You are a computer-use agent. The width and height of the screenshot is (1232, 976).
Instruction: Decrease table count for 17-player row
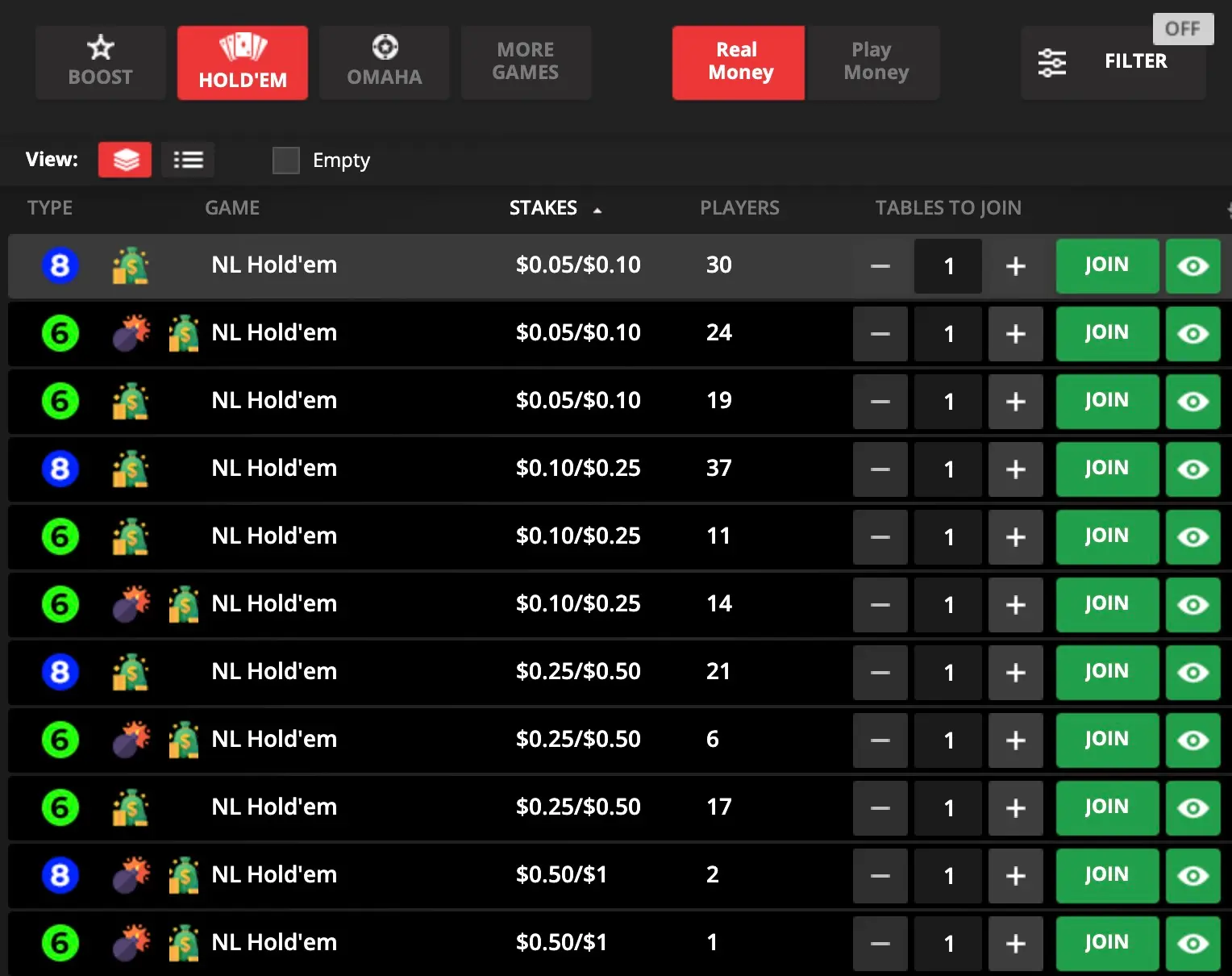point(880,807)
